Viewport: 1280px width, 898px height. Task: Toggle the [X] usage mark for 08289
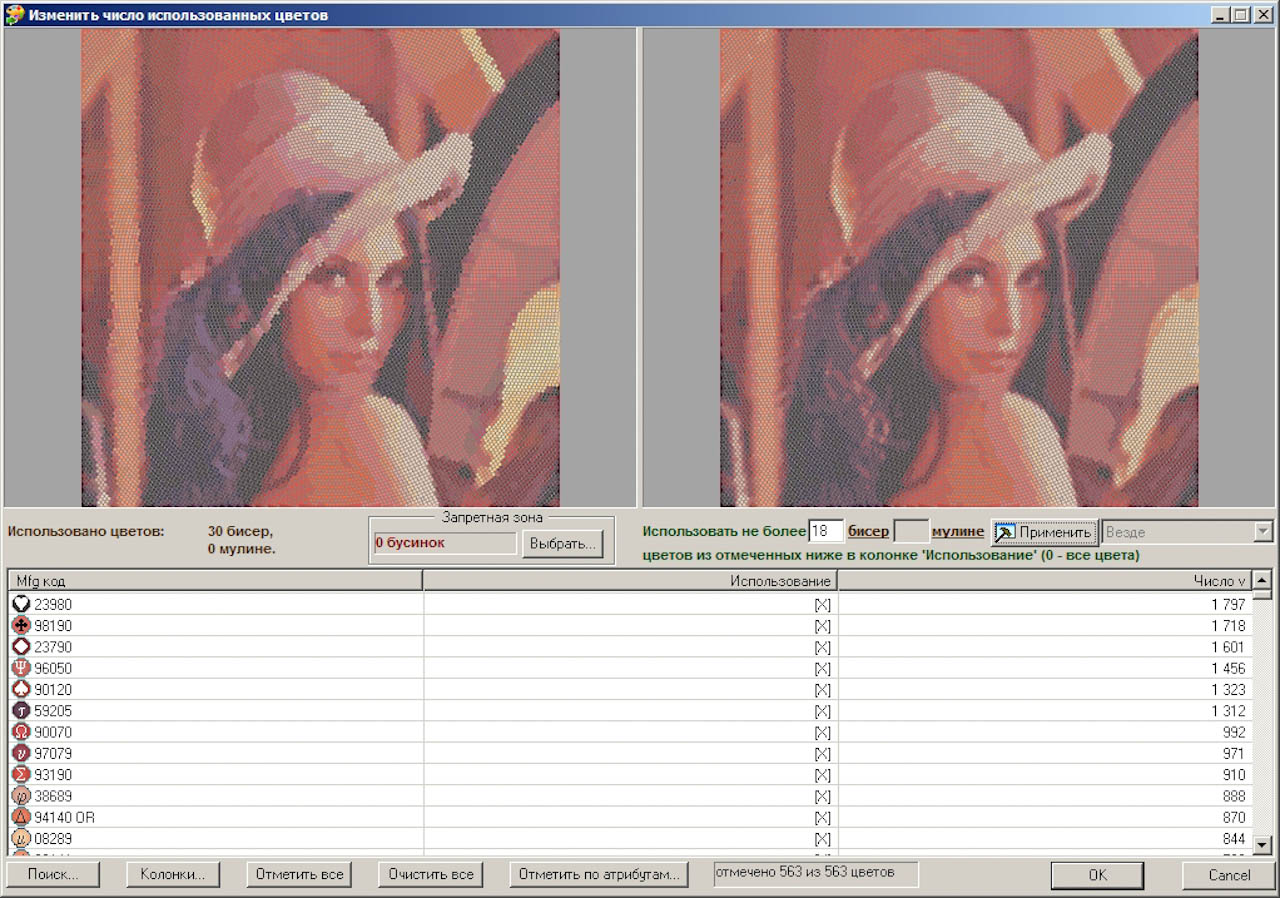point(822,840)
